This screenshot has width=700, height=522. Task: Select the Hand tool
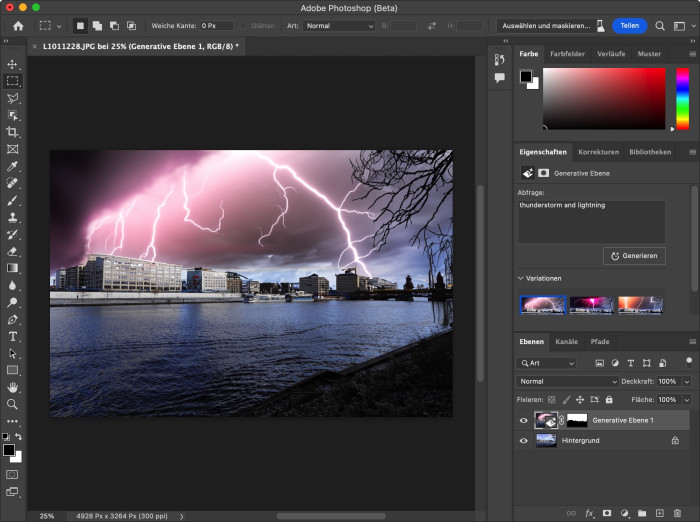point(12,387)
